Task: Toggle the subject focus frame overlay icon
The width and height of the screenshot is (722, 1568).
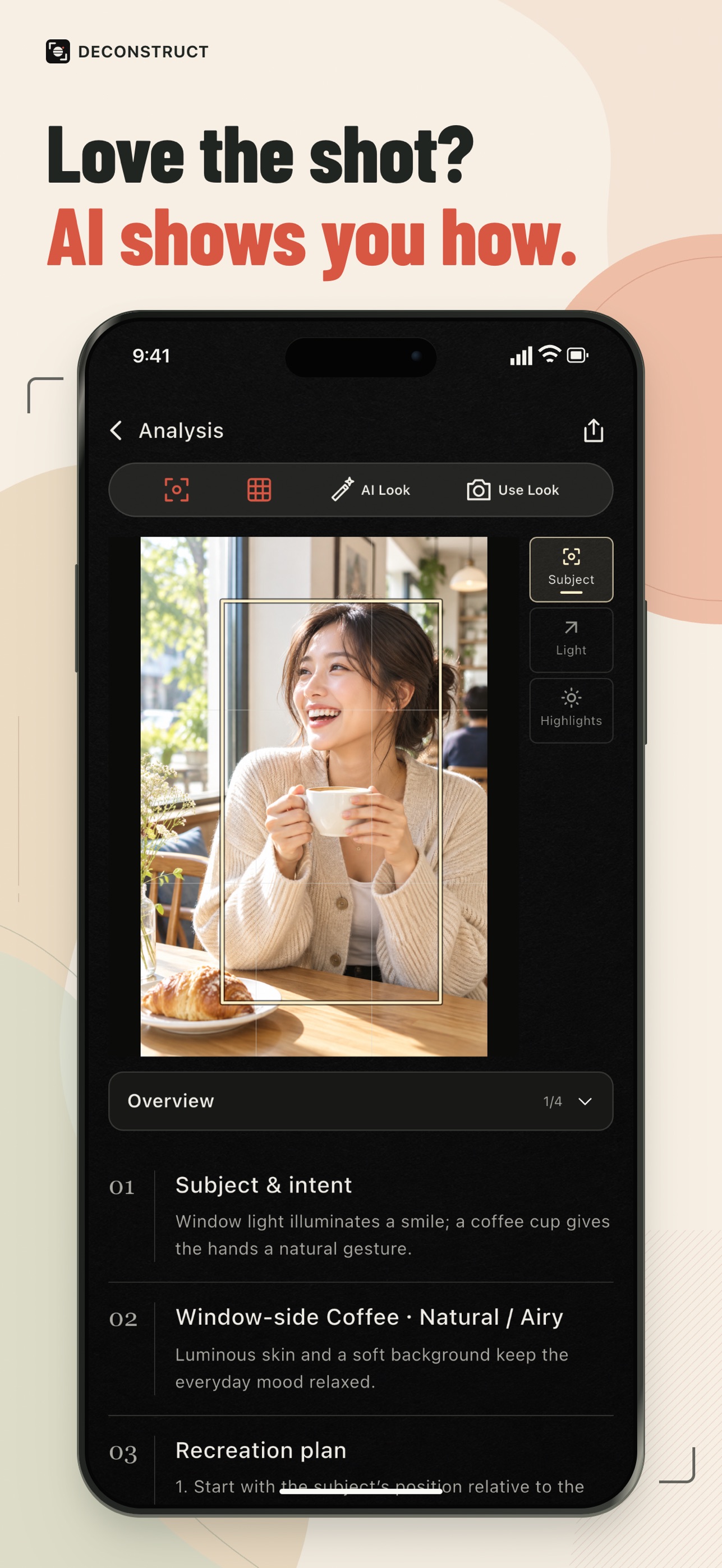Action: click(177, 490)
